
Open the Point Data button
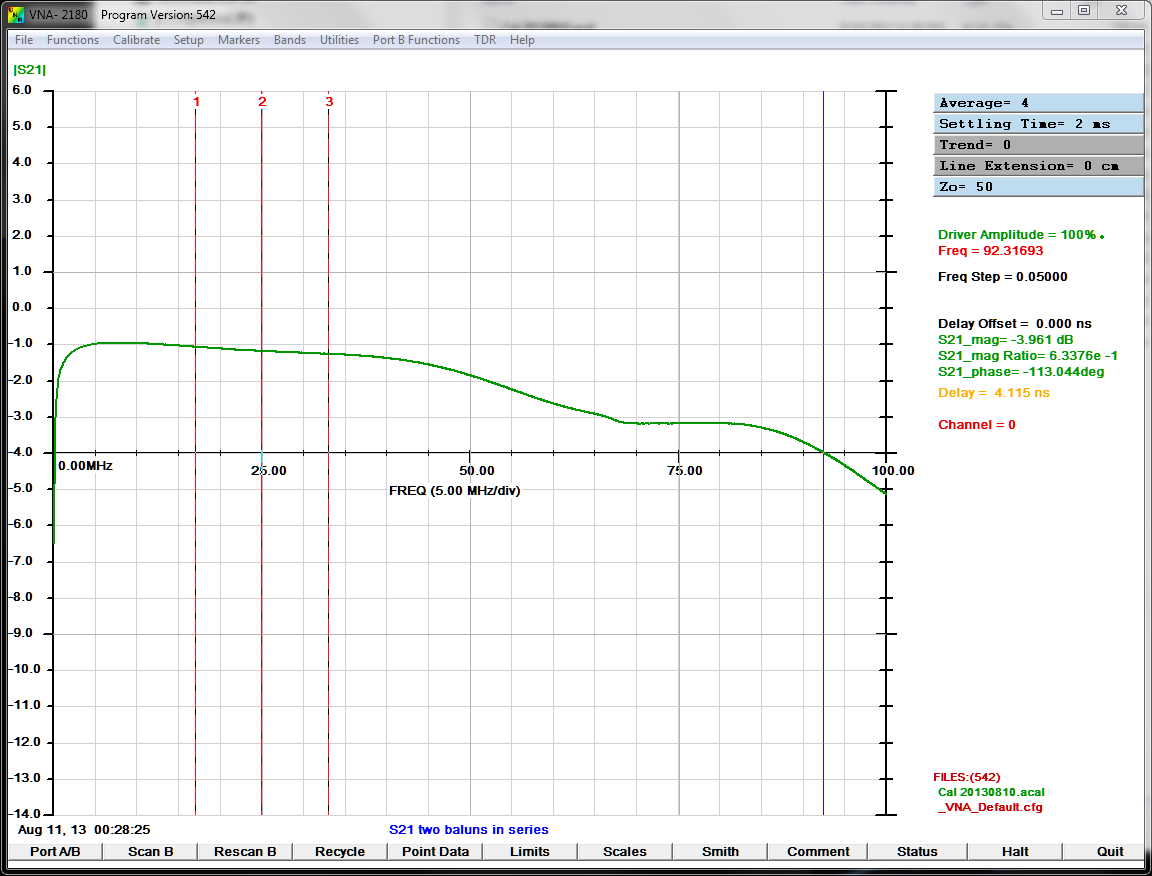(x=435, y=852)
